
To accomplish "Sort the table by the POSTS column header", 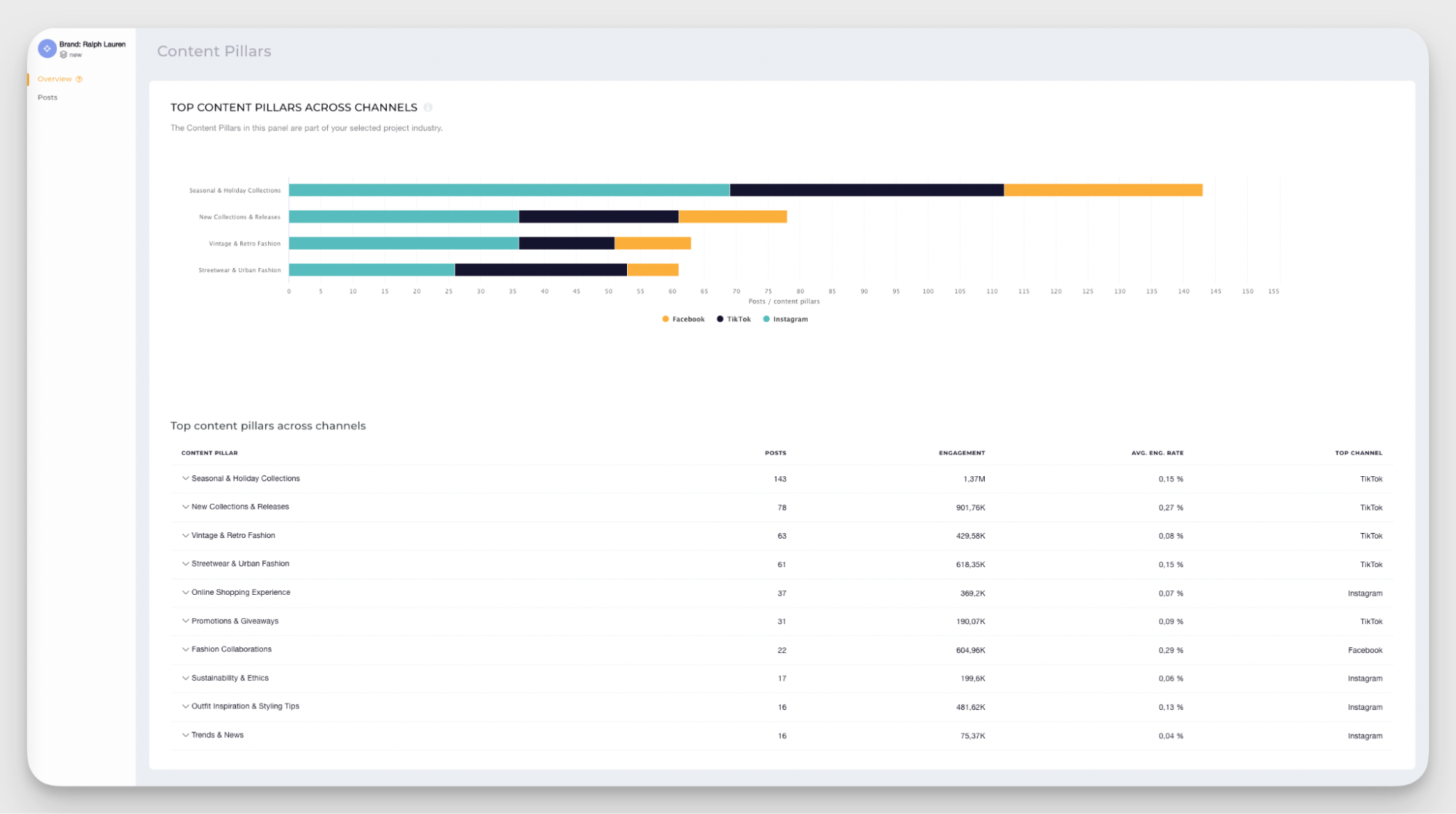I will [x=775, y=452].
